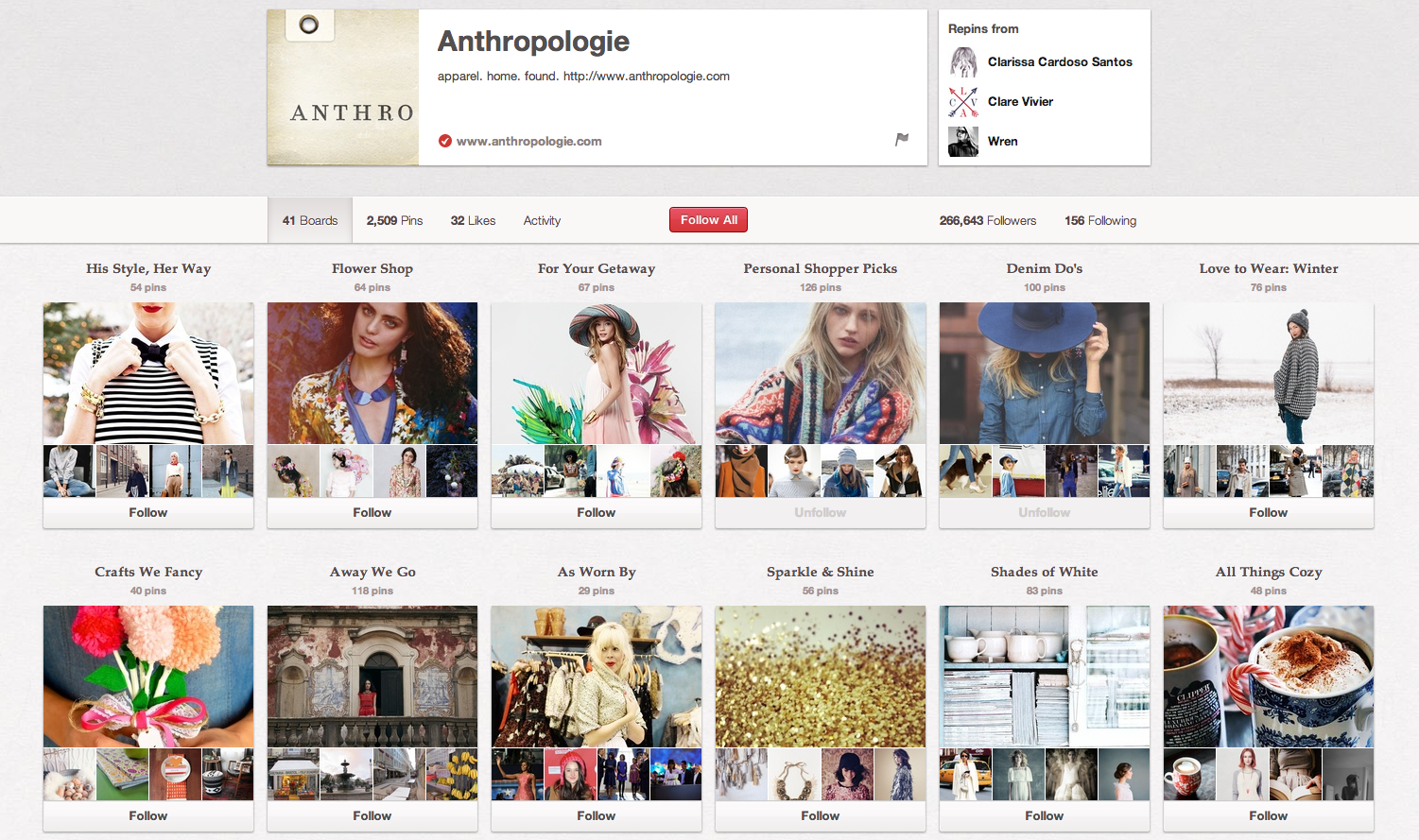Open Love to Wear: Winter board title

[1269, 268]
